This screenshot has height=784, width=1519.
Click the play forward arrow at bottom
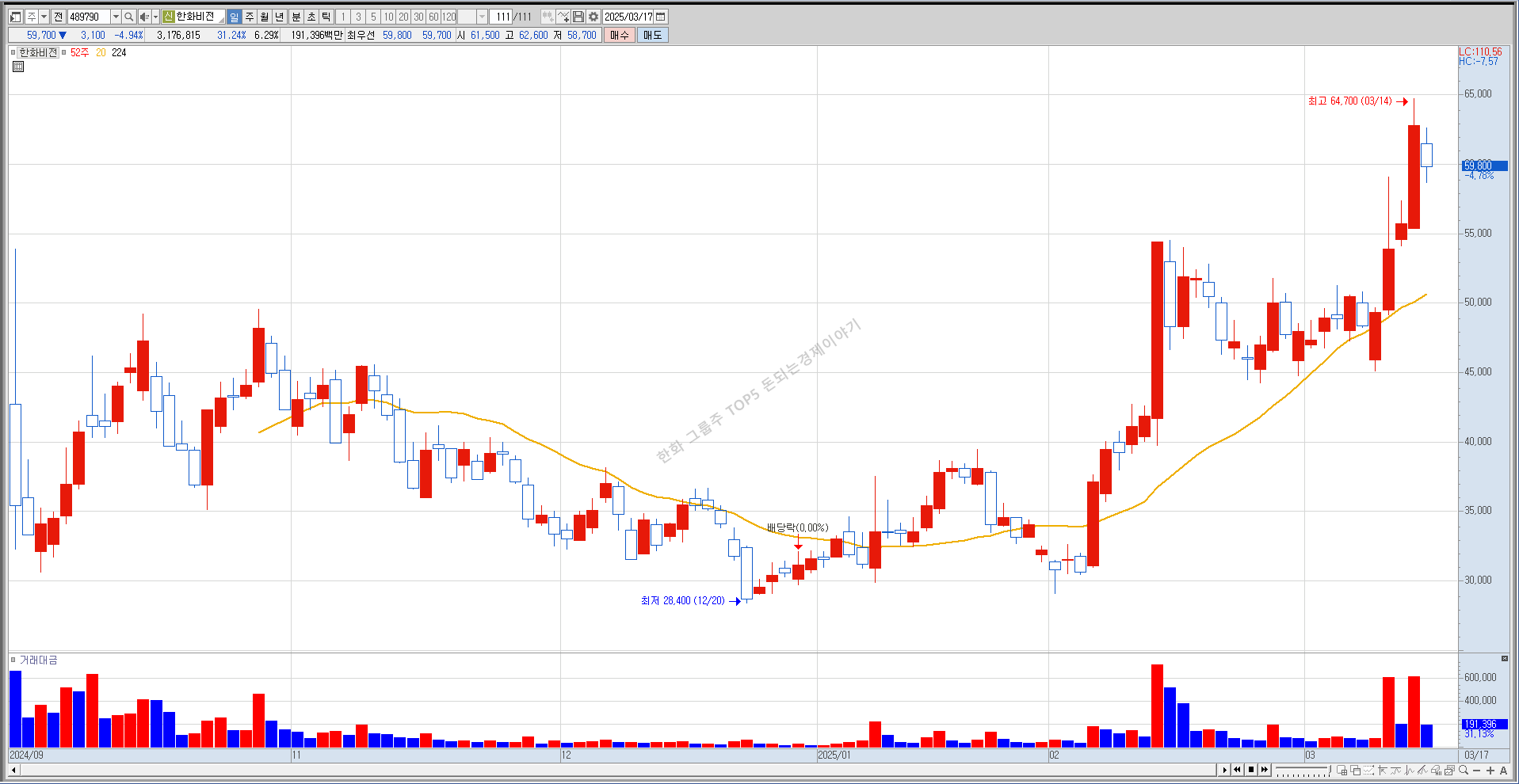[1224, 770]
